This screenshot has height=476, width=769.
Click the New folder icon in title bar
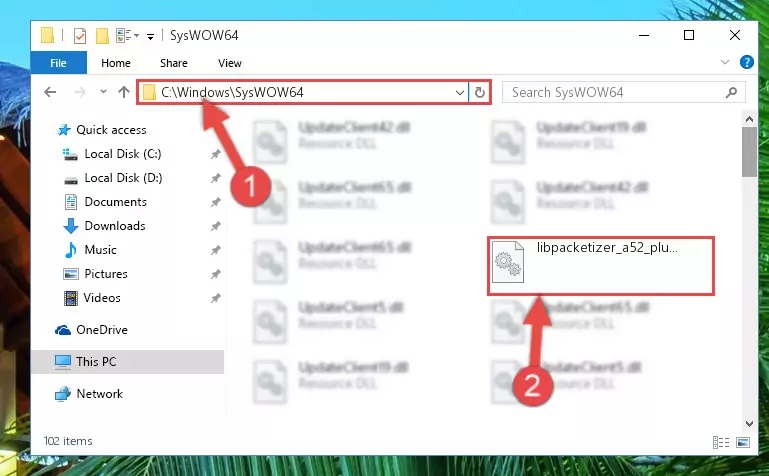pyautogui.click(x=102, y=36)
